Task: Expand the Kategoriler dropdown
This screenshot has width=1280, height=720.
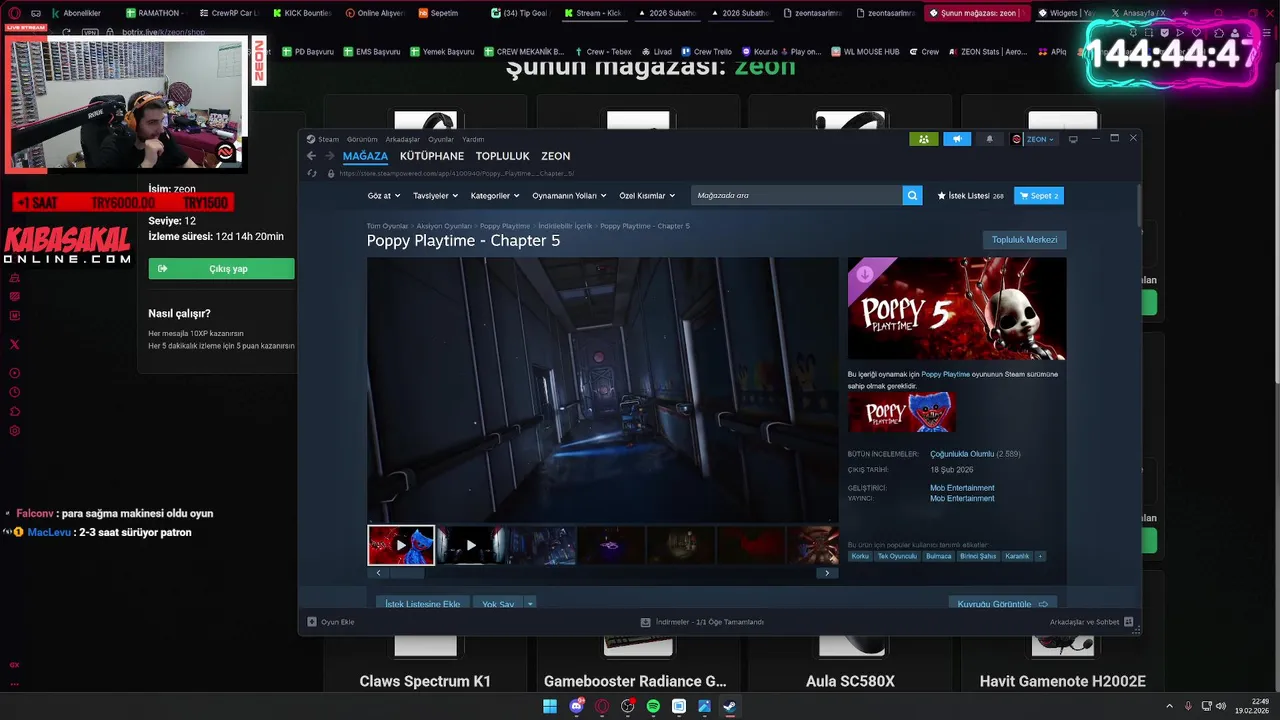Action: (x=495, y=196)
